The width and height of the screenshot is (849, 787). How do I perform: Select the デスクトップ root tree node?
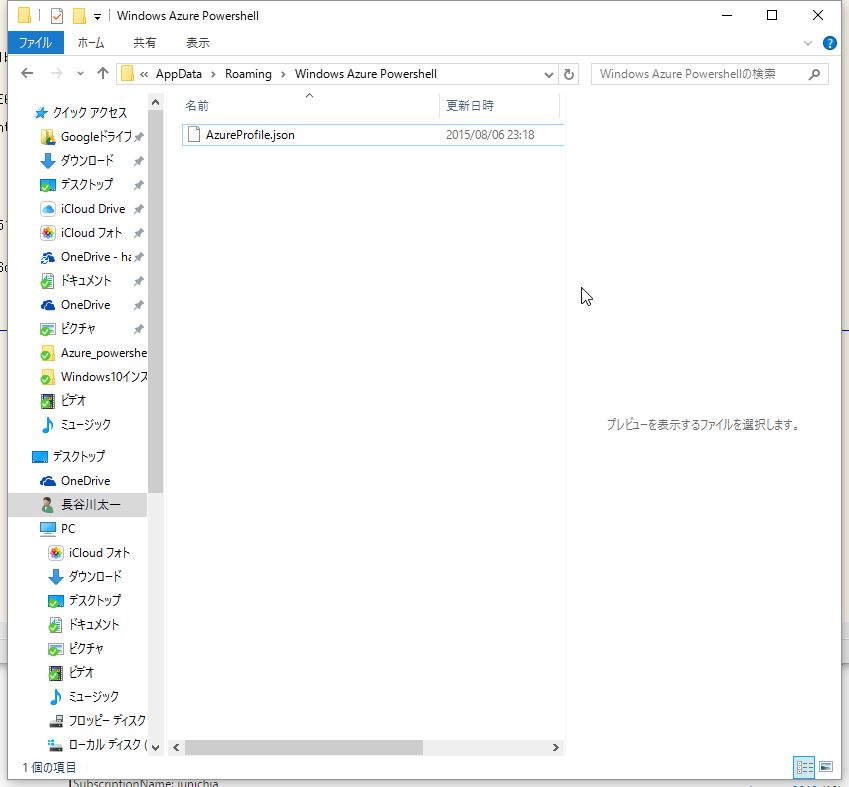pyautogui.click(x=69, y=457)
